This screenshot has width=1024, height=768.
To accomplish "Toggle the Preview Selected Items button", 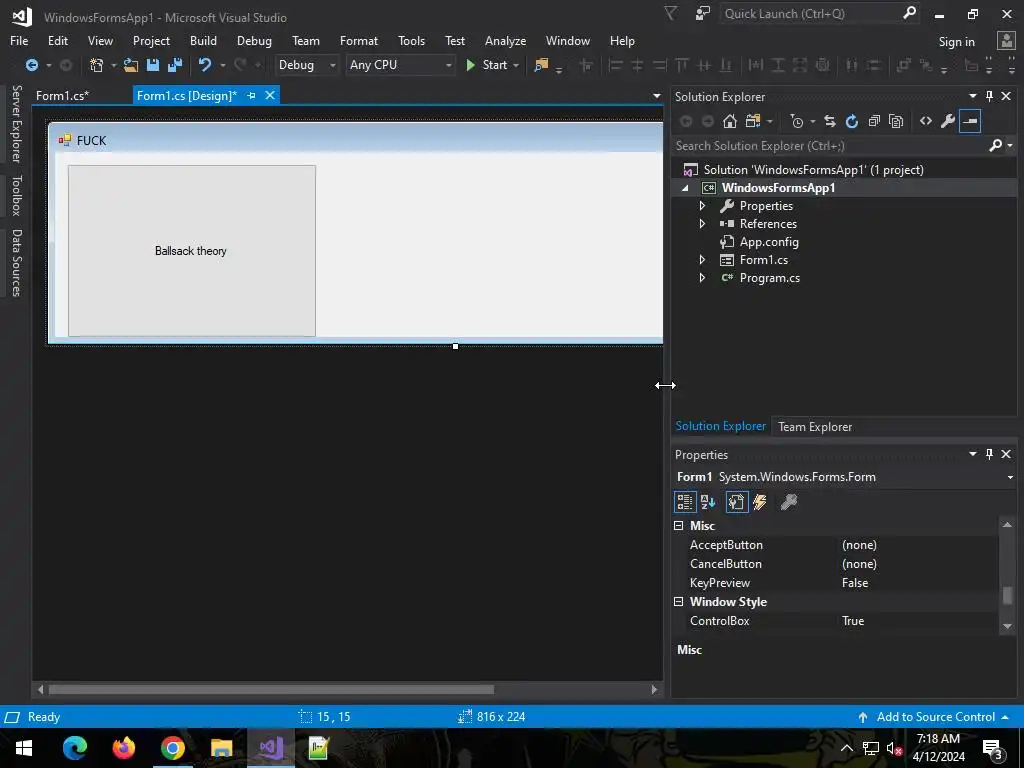I will (x=970, y=121).
